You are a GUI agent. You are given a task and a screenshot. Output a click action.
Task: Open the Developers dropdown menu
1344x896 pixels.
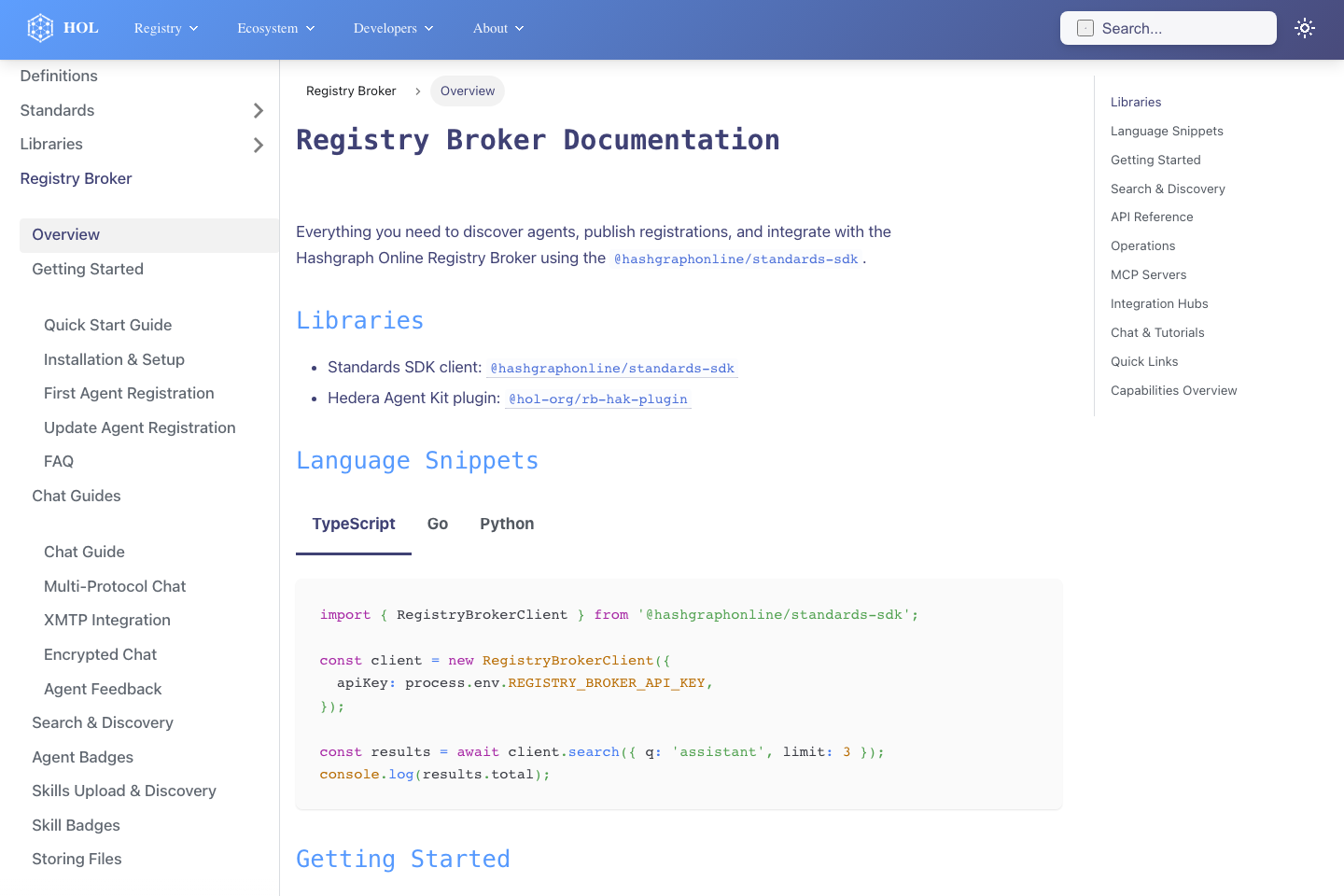click(x=393, y=29)
